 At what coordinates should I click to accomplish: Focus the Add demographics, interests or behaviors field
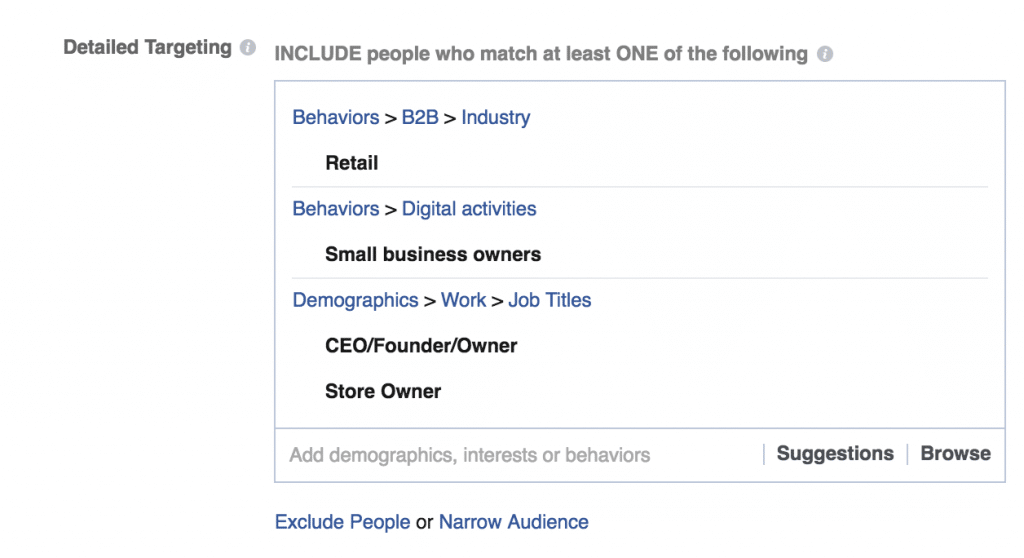click(519, 455)
